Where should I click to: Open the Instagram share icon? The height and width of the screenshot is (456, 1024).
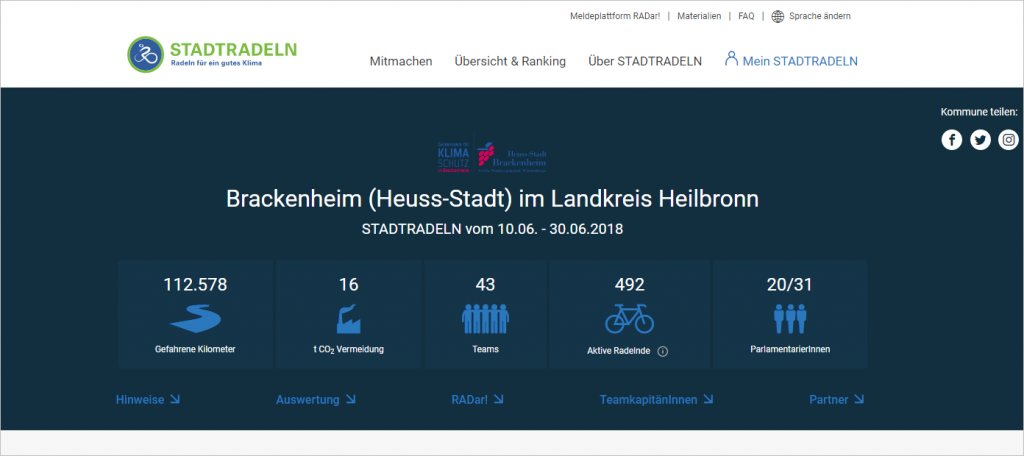coord(1009,140)
